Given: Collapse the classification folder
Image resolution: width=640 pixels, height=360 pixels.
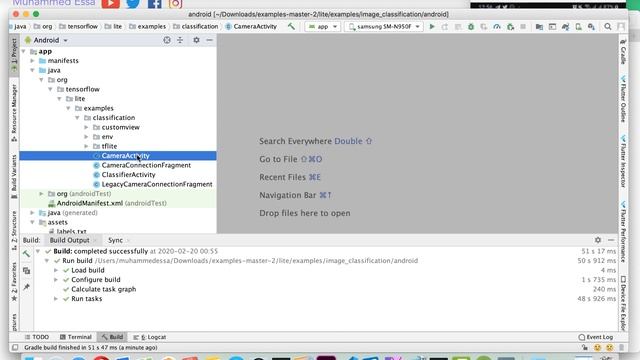Looking at the screenshot, I should coord(77,118).
